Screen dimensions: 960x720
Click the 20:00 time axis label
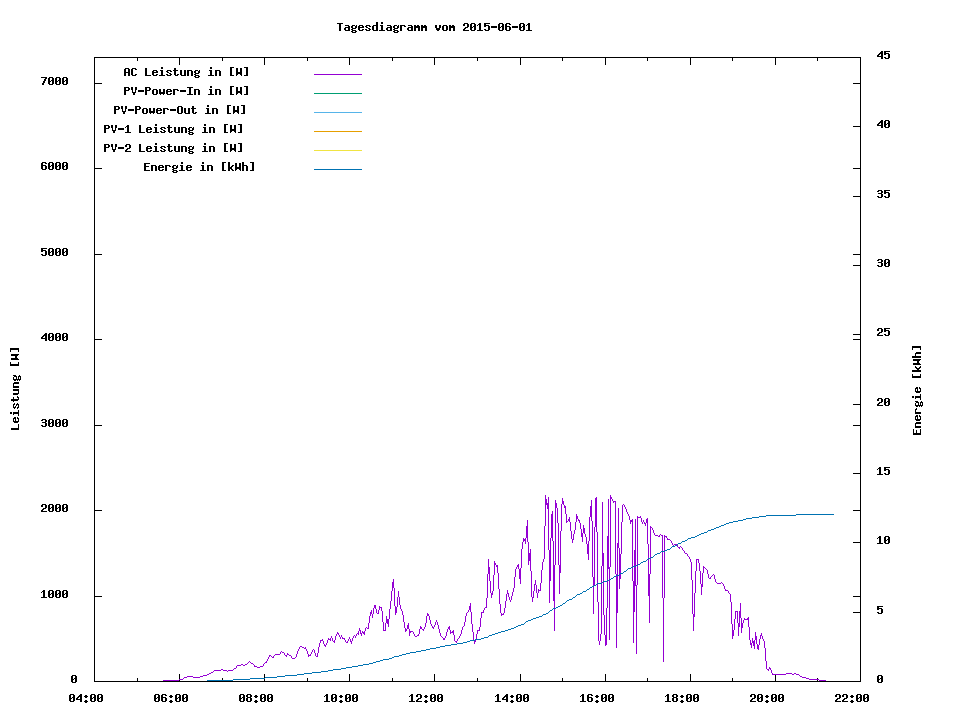[x=766, y=698]
